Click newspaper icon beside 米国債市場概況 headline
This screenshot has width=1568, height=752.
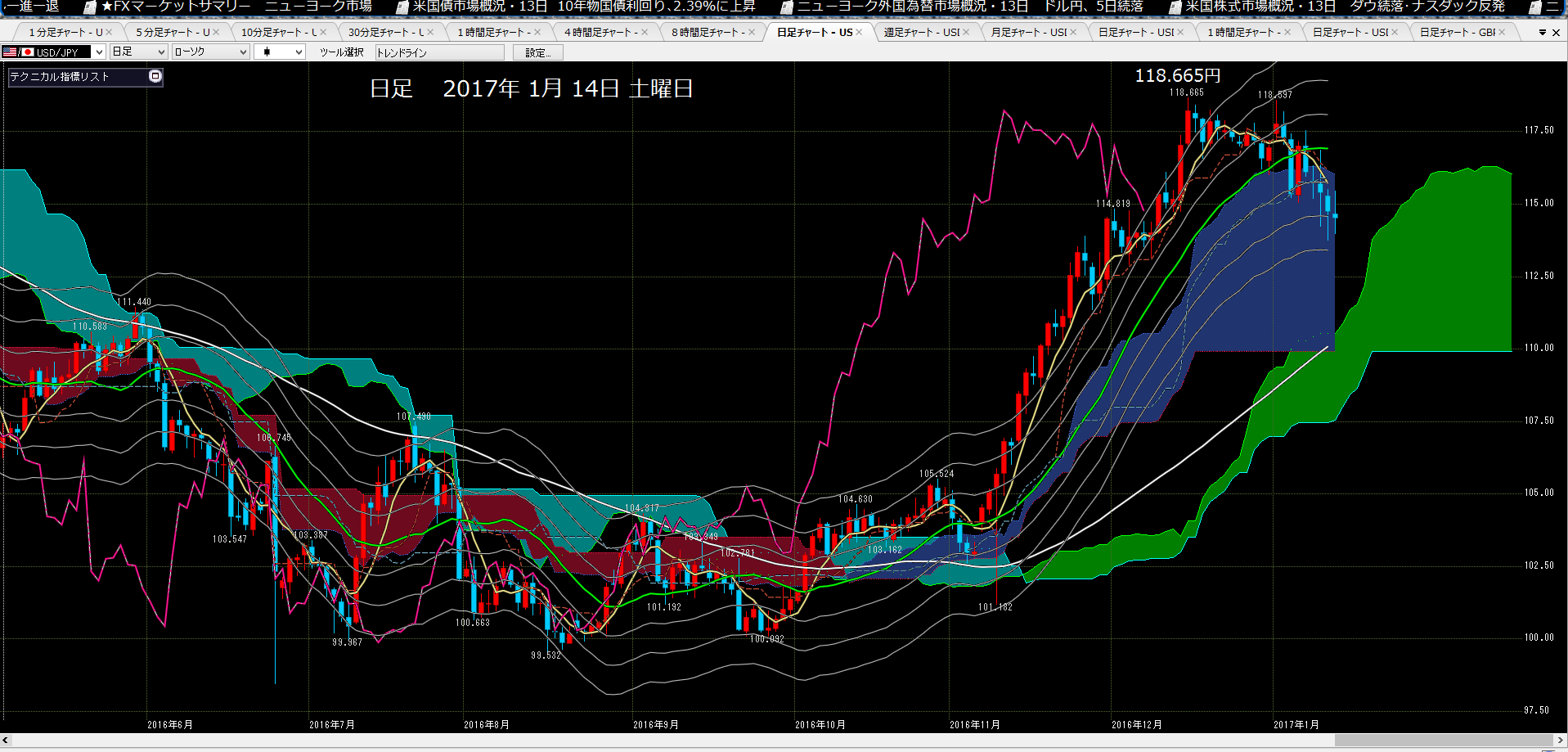[x=402, y=7]
